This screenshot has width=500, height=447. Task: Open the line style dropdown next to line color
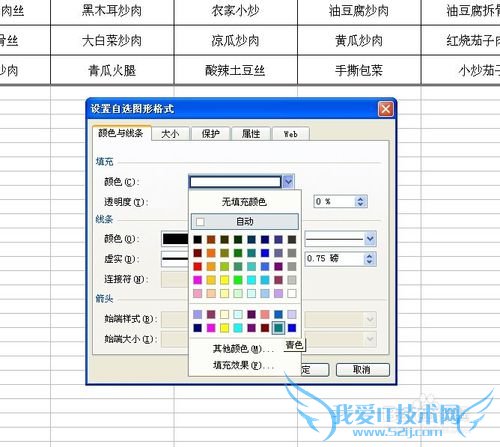pyautogui.click(x=370, y=239)
